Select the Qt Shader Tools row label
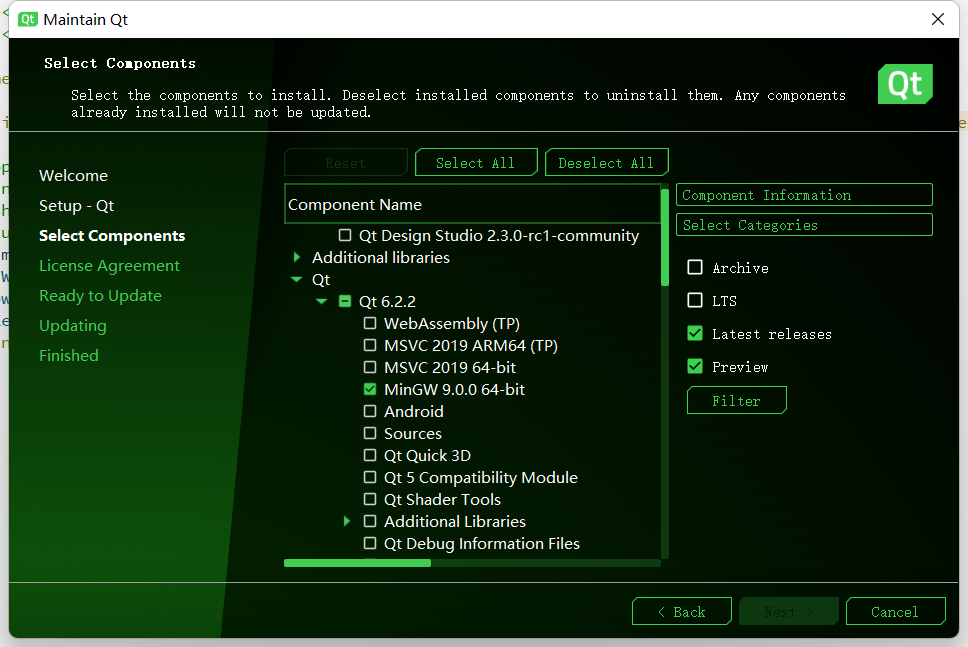 442,499
